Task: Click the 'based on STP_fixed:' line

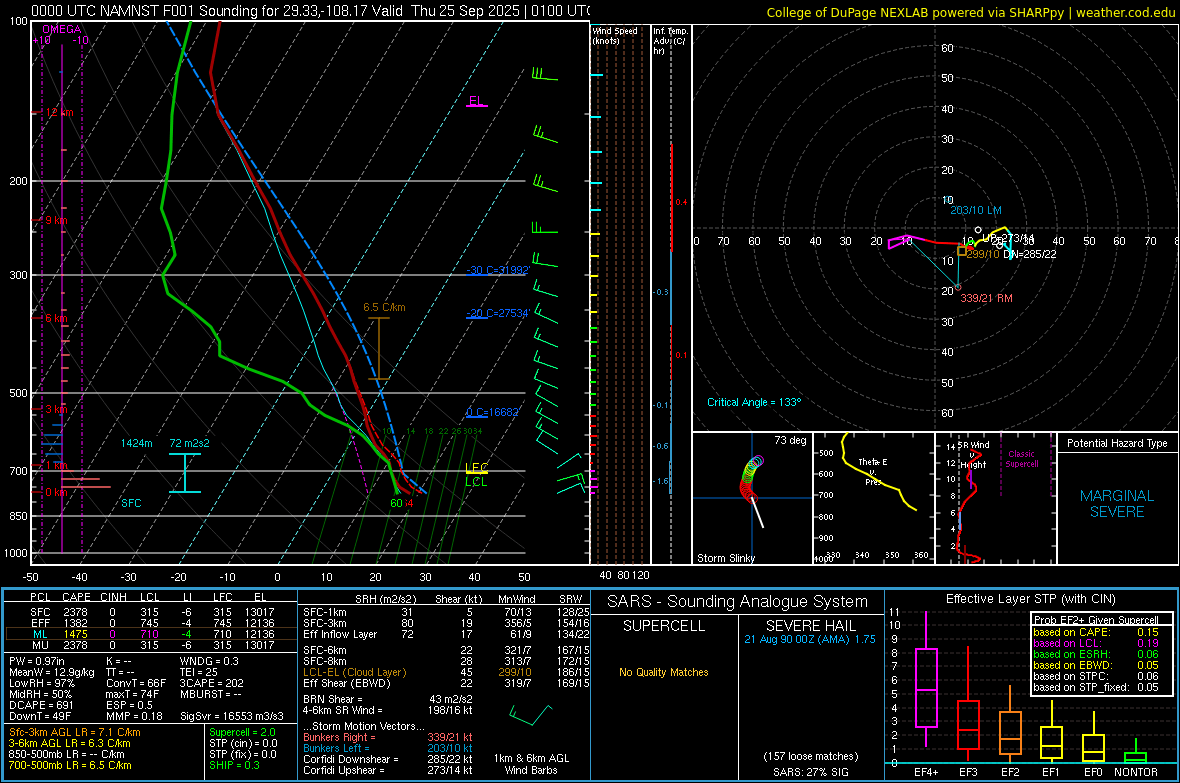Action: (1096, 687)
